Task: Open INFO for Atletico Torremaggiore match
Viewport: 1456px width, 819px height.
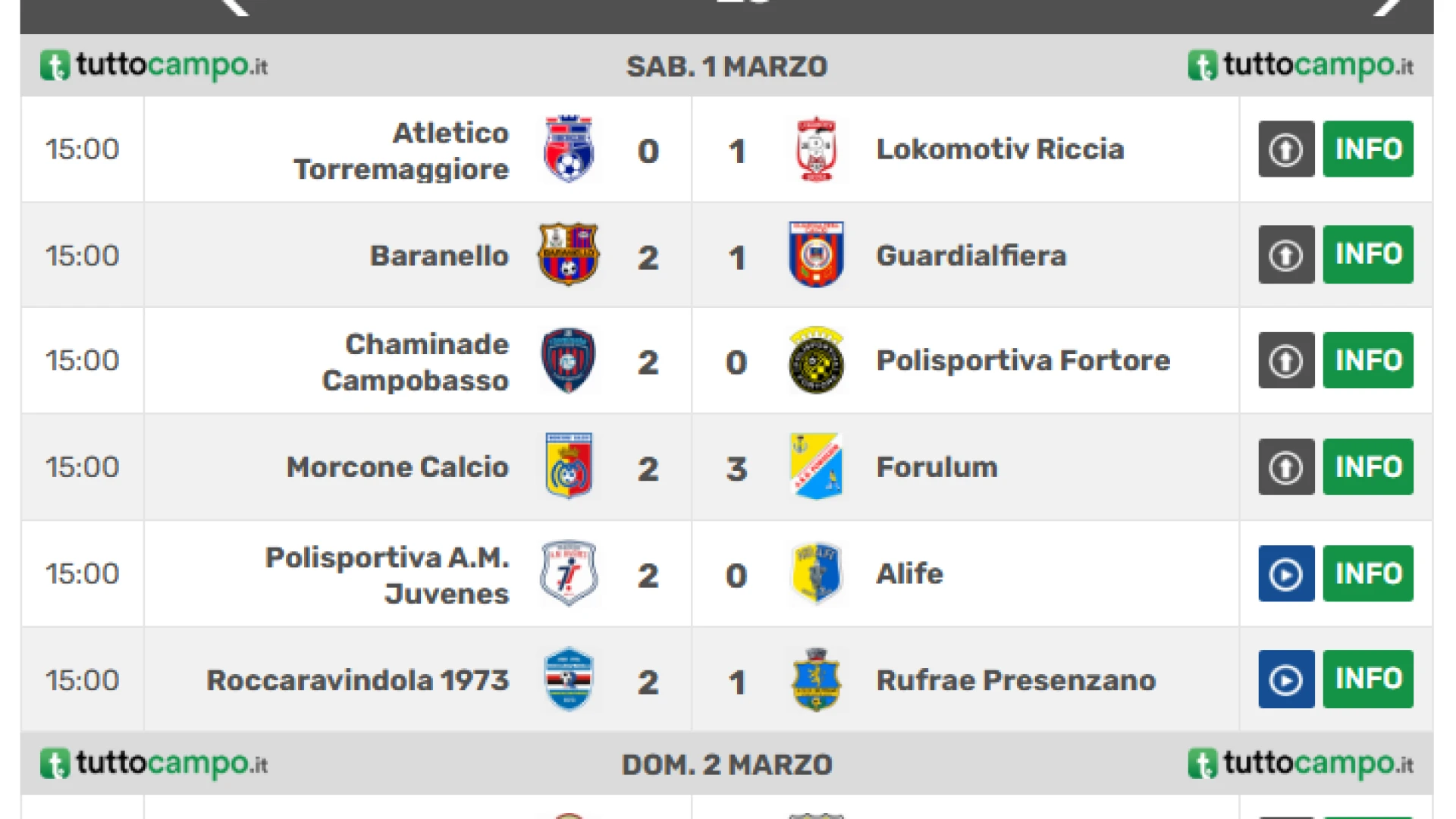Action: tap(1368, 149)
